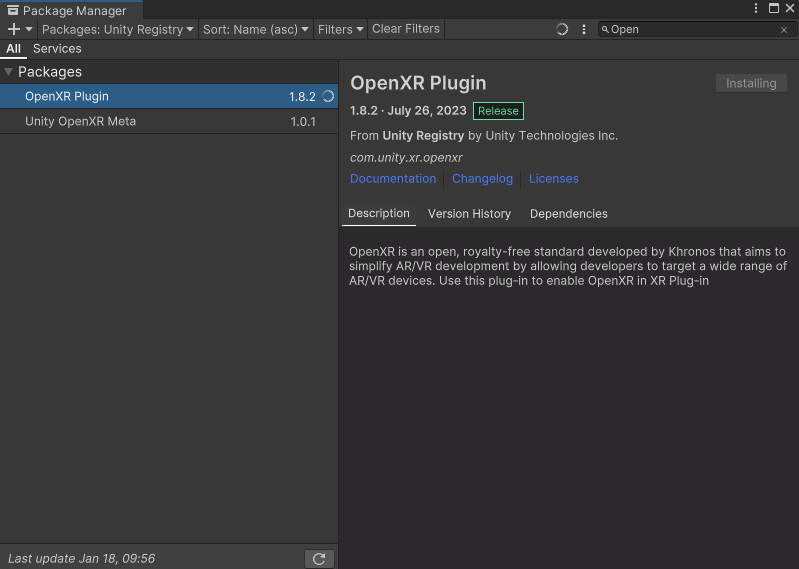Screen dimensions: 799x569
Task: Click the 1.0.1 version of Unity OpenXR Meta
Action: [x=303, y=122]
